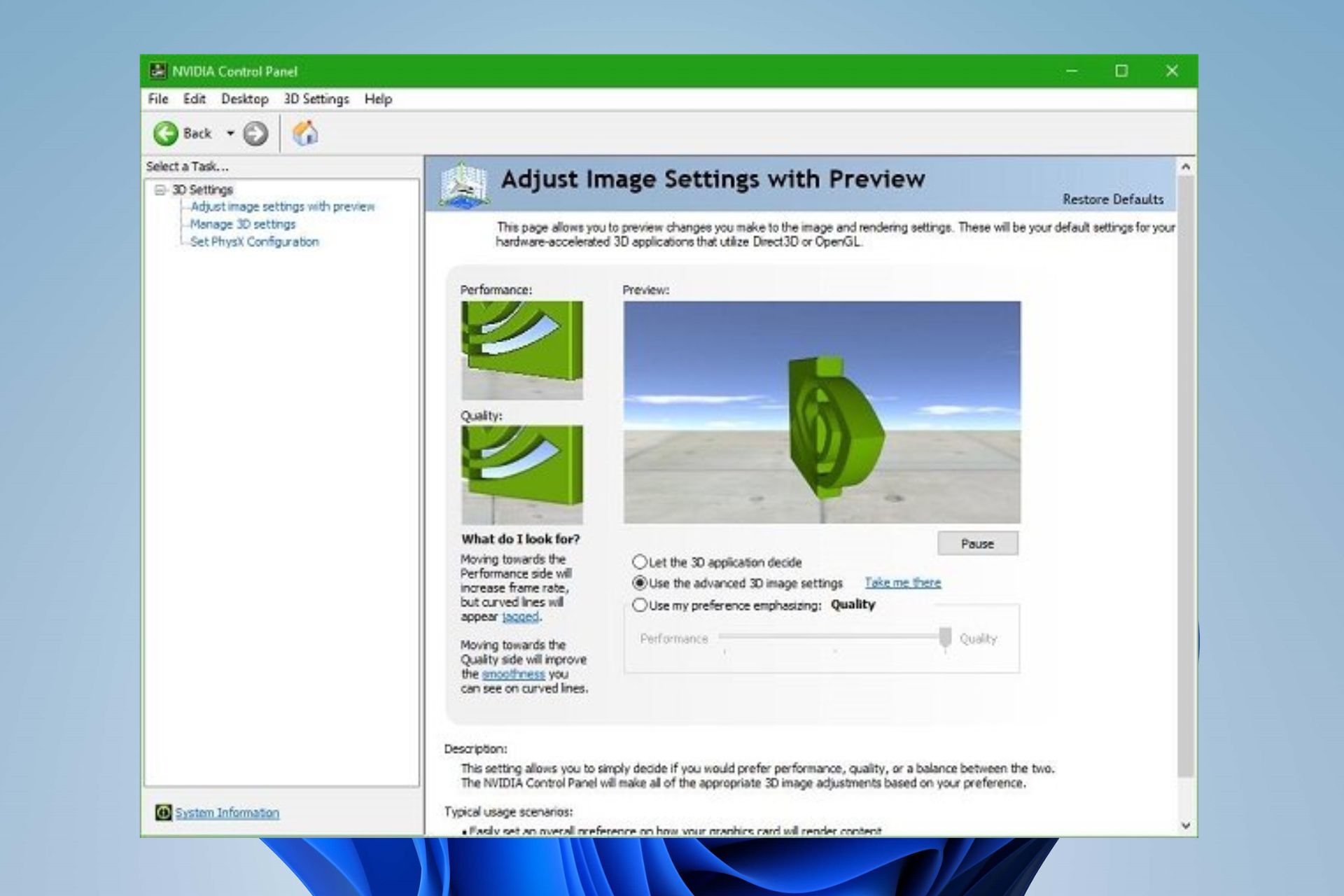Click 'Typical usage scenarios:' label
The height and width of the screenshot is (896, 1344).
click(x=508, y=811)
